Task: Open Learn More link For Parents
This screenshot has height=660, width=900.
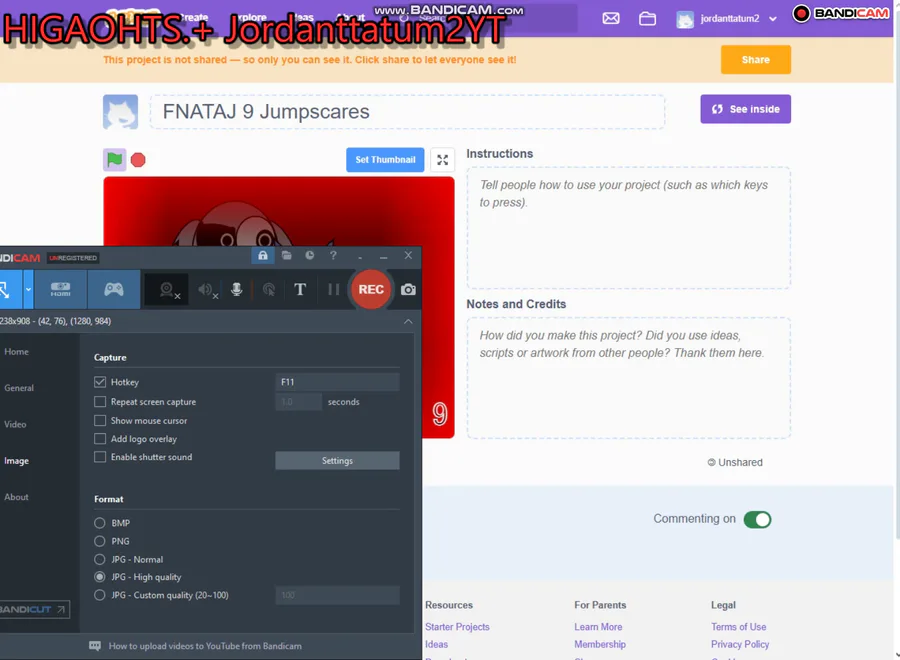Action: point(598,627)
